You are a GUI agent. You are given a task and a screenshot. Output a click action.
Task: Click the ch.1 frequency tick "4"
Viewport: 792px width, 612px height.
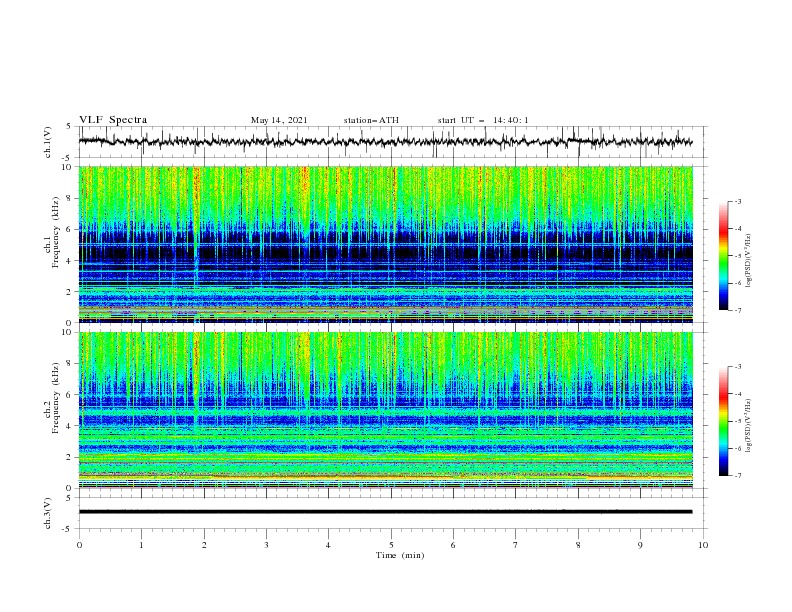click(x=70, y=261)
